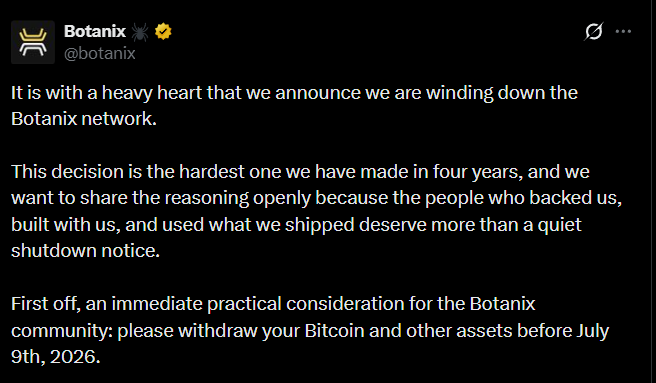Open the Botanix display name link
Screen dimensions: 656x383
click(x=95, y=31)
